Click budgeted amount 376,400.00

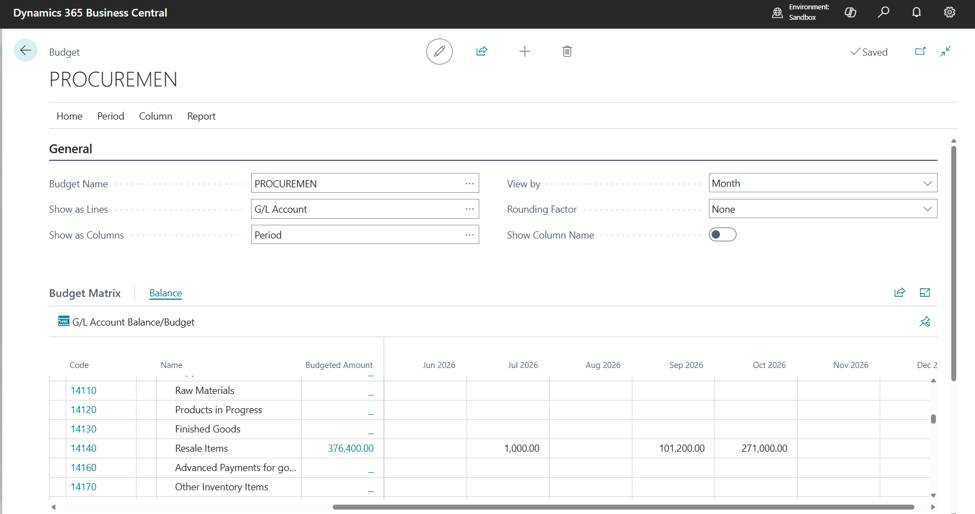tap(351, 448)
